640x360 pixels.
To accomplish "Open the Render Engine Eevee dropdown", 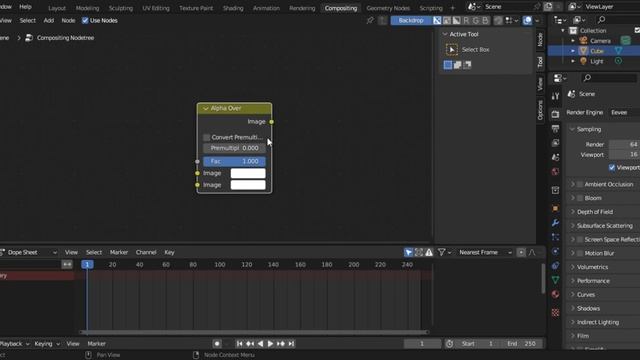I will 624,113.
